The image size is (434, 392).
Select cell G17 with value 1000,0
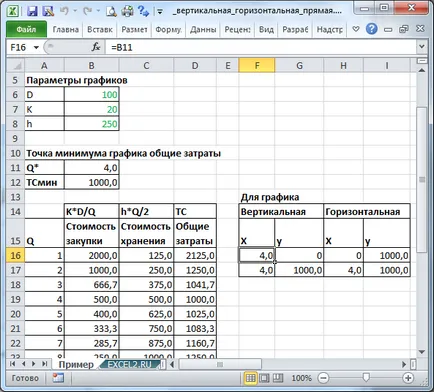299,270
